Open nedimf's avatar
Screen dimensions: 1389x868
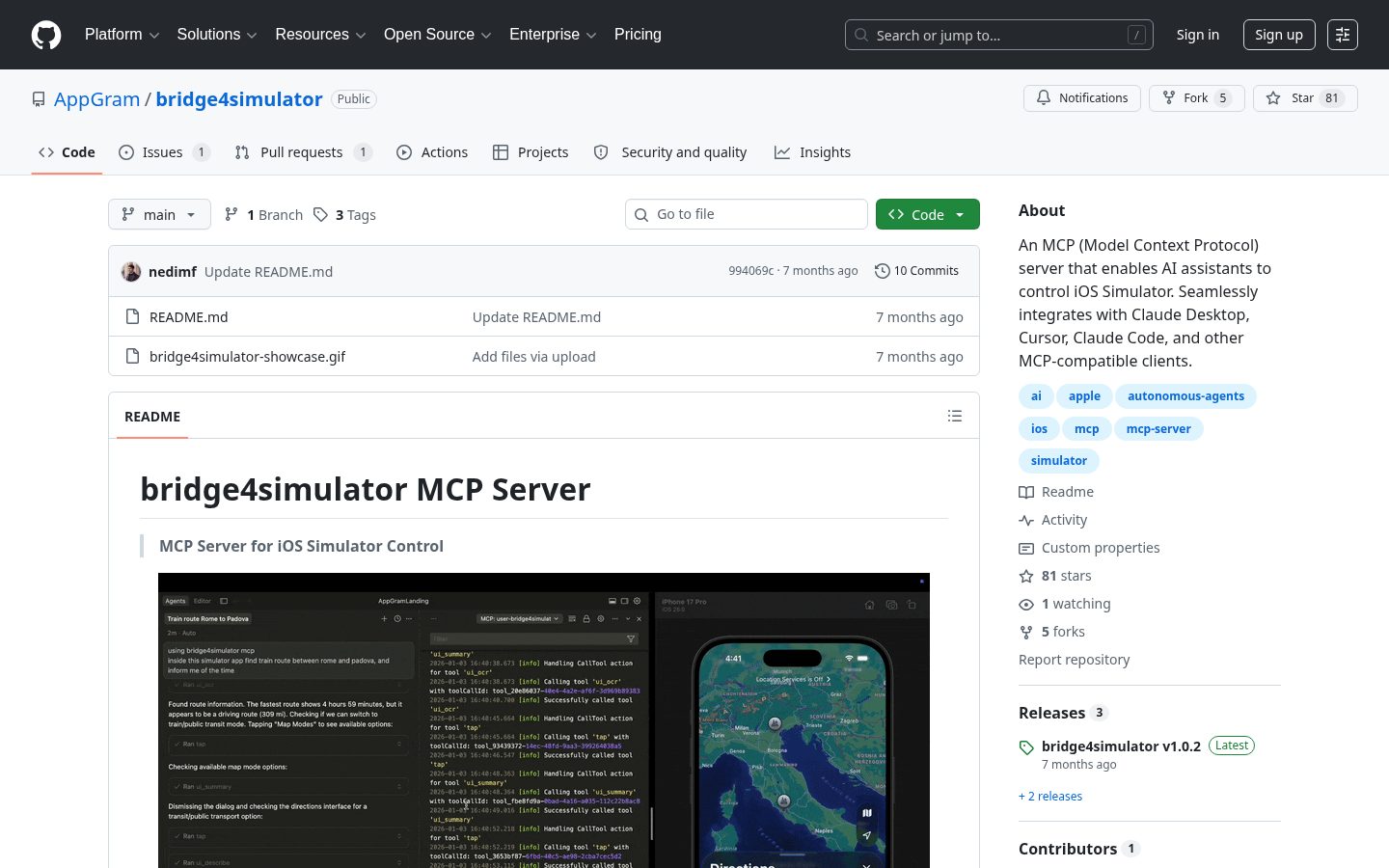point(131,271)
